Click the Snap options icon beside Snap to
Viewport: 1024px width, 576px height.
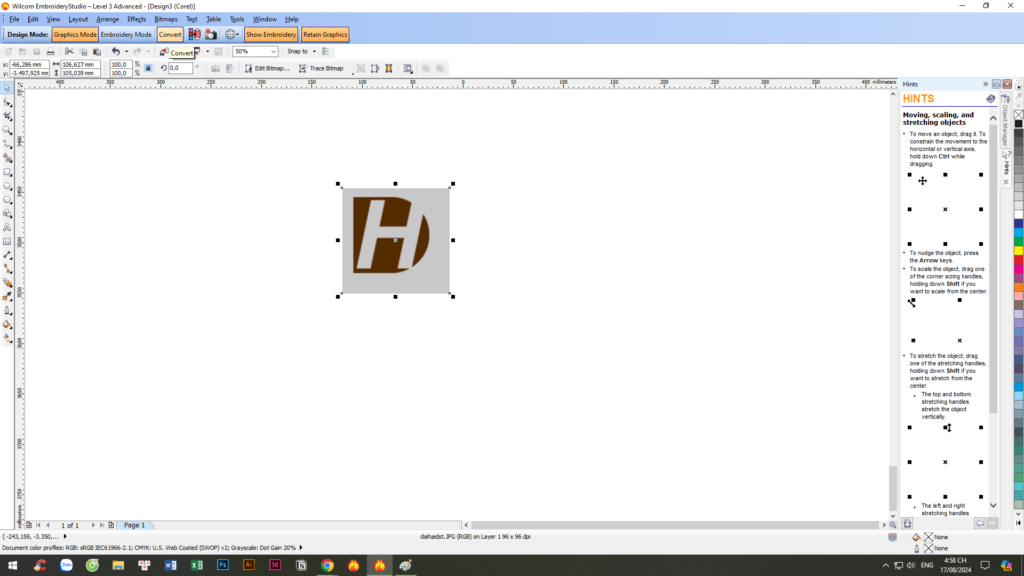pyautogui.click(x=325, y=52)
